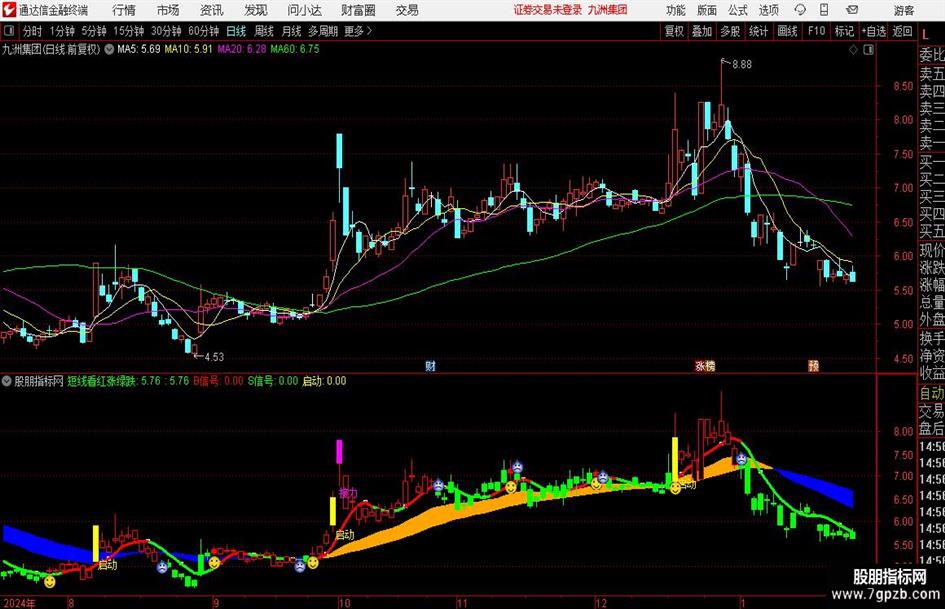Click the 返回 back button
The width and height of the screenshot is (945, 609).
902,31
